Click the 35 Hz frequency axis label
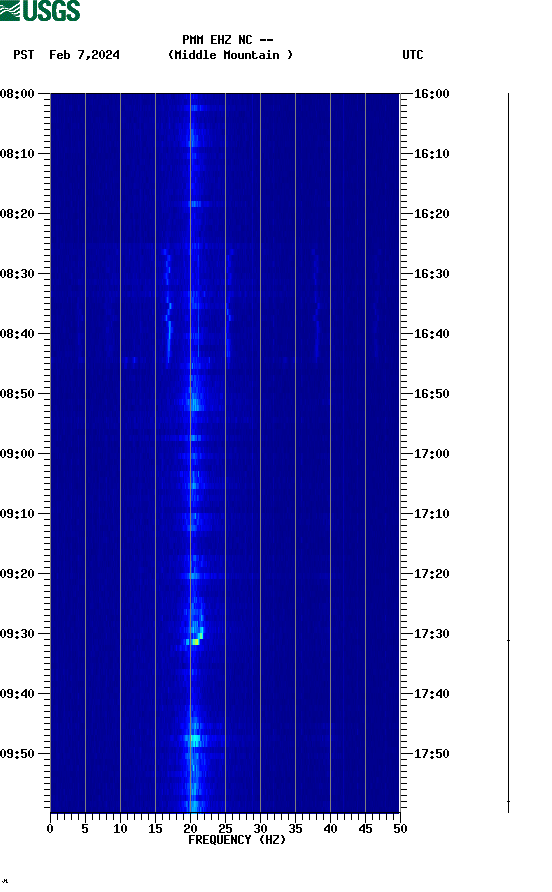Viewport: 552px width, 892px height. 295,829
